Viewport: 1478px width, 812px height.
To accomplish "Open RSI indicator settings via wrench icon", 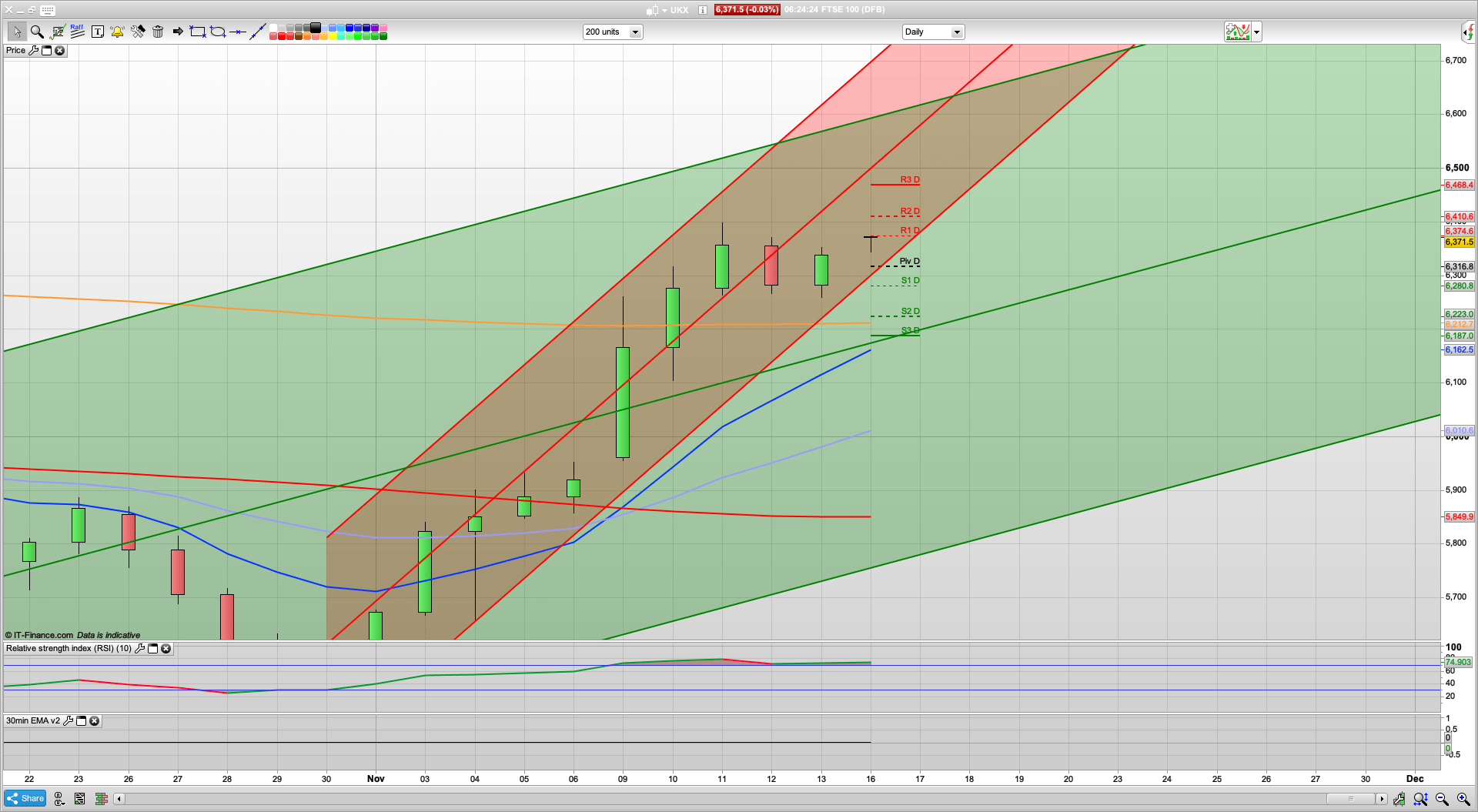I will (139, 649).
